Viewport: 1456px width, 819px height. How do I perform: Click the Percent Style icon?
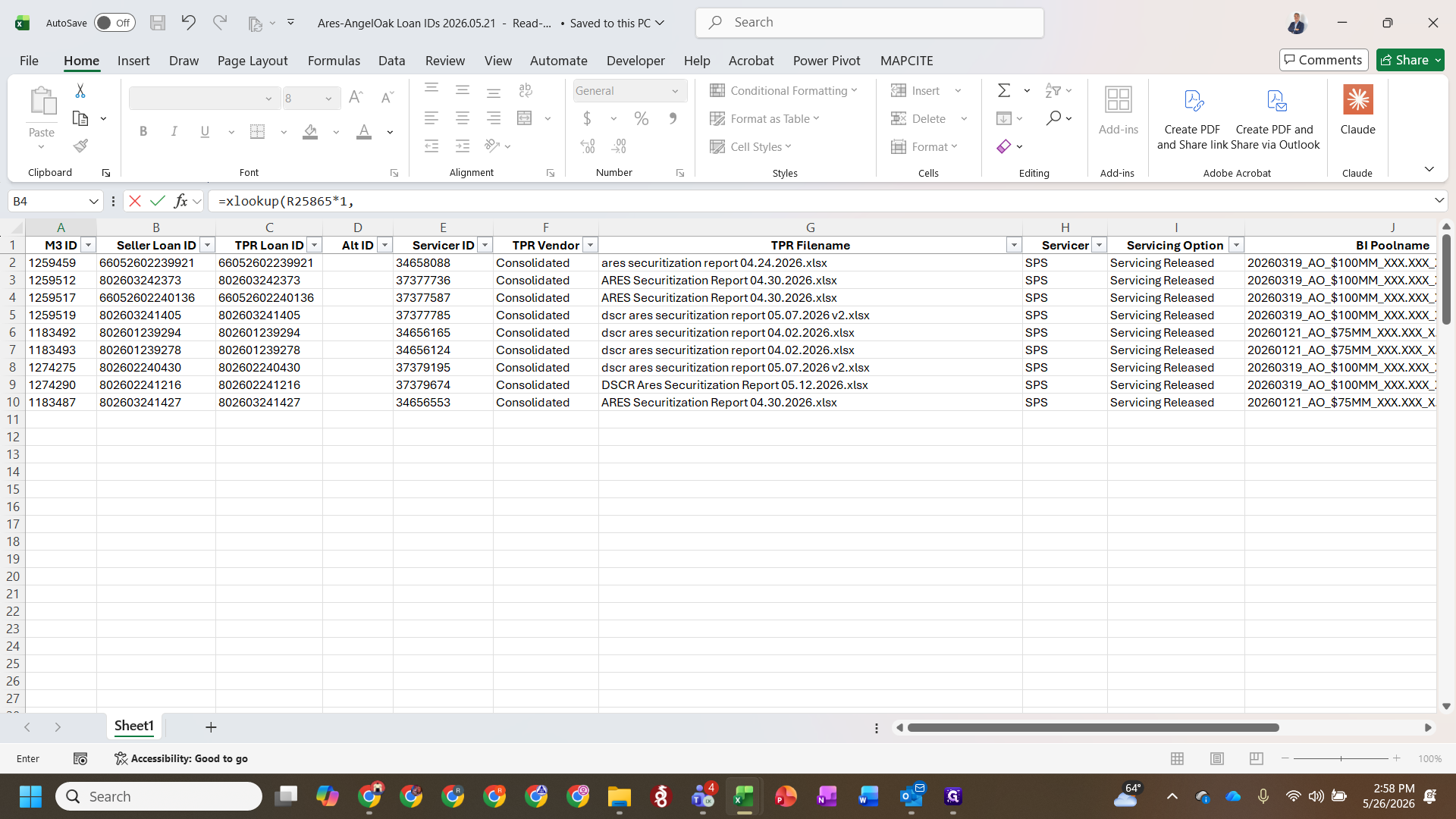642,118
